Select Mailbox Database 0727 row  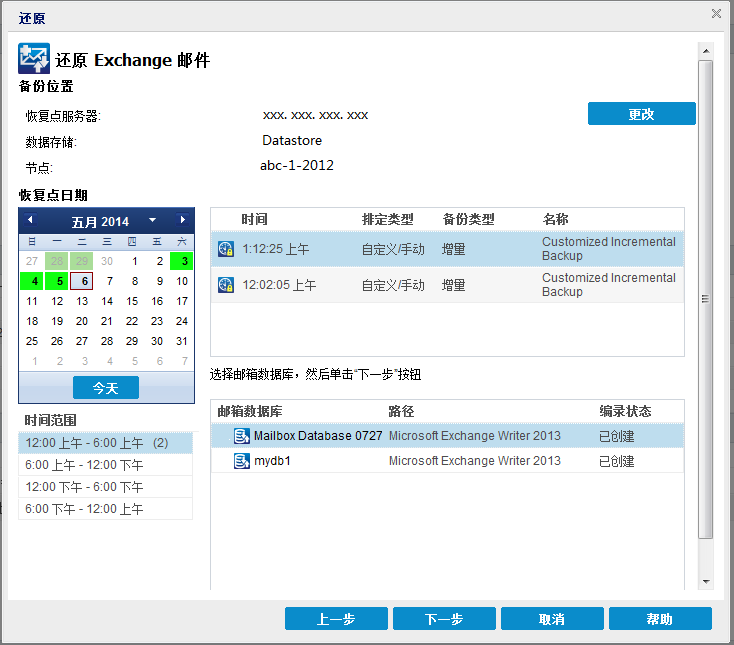[x=448, y=436]
